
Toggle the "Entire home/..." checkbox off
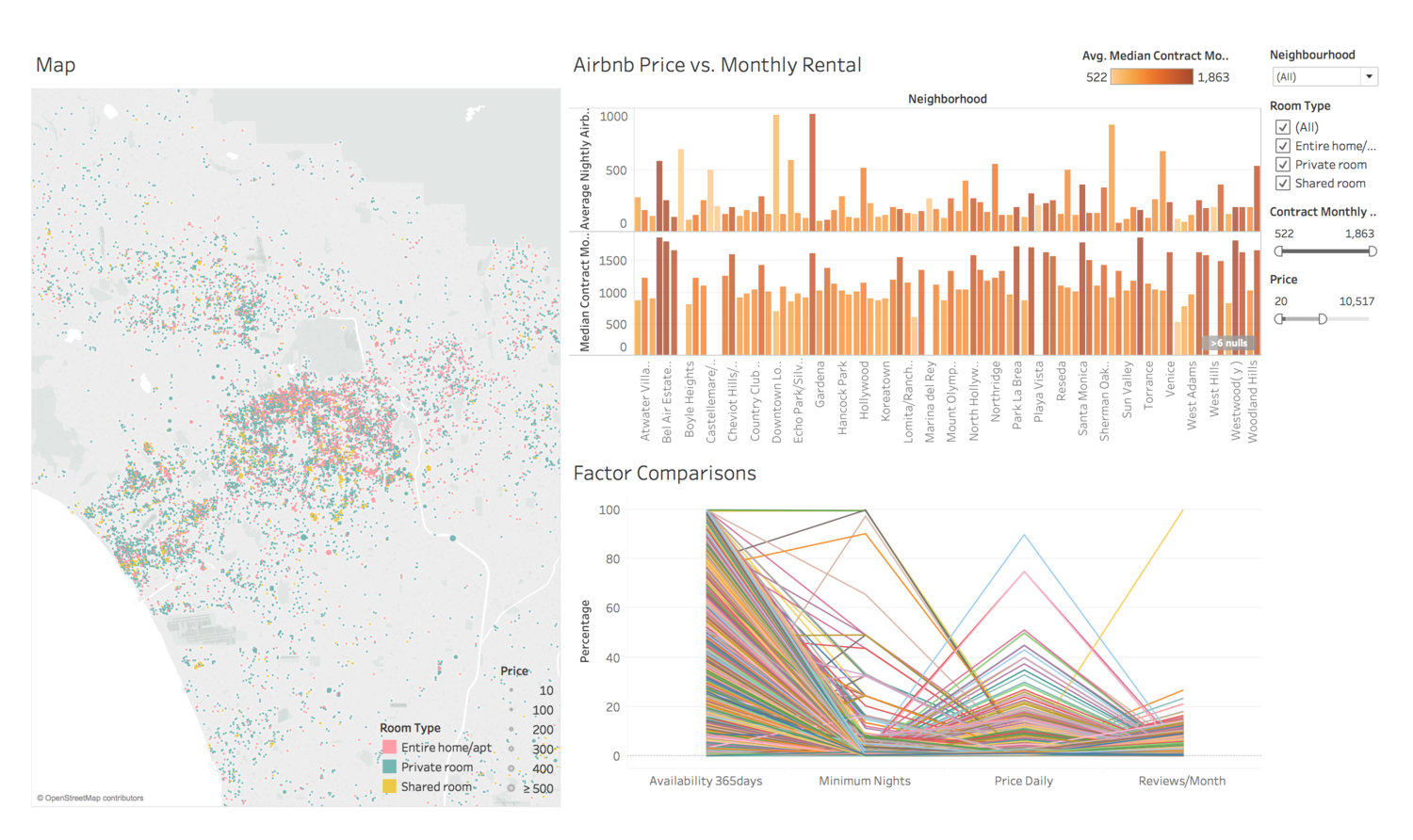(1283, 145)
